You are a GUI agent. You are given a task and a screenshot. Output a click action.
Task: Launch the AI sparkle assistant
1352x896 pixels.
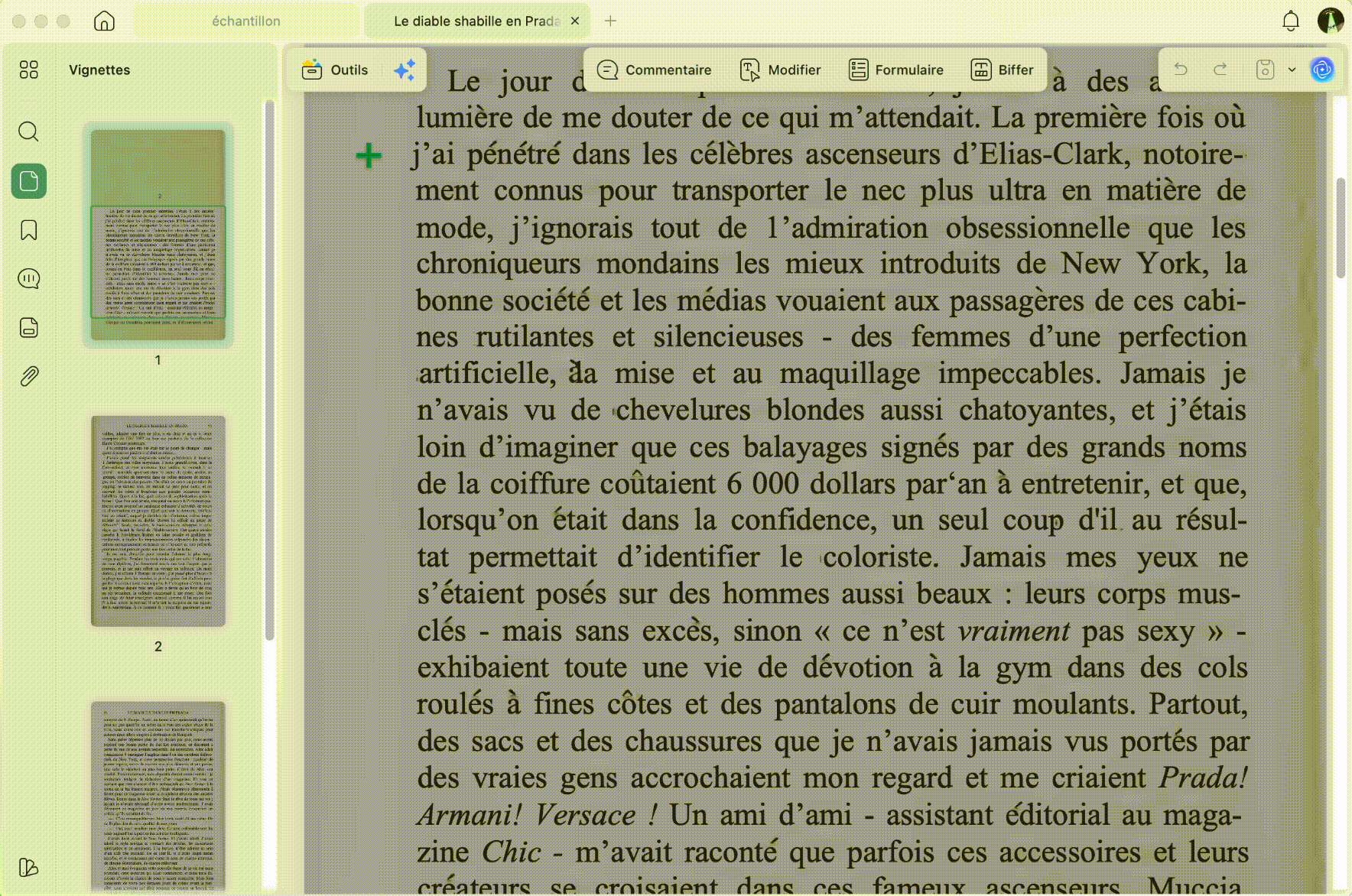[x=405, y=70]
